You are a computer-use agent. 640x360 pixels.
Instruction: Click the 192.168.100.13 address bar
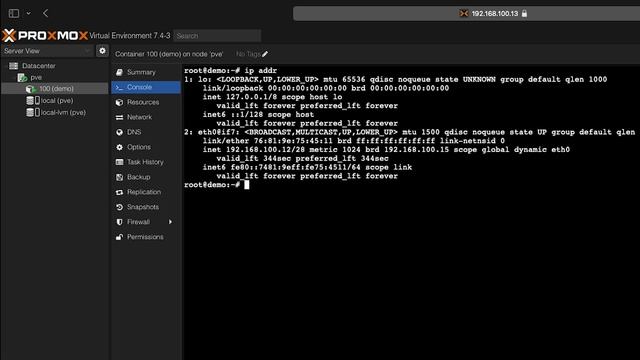tap(466, 13)
